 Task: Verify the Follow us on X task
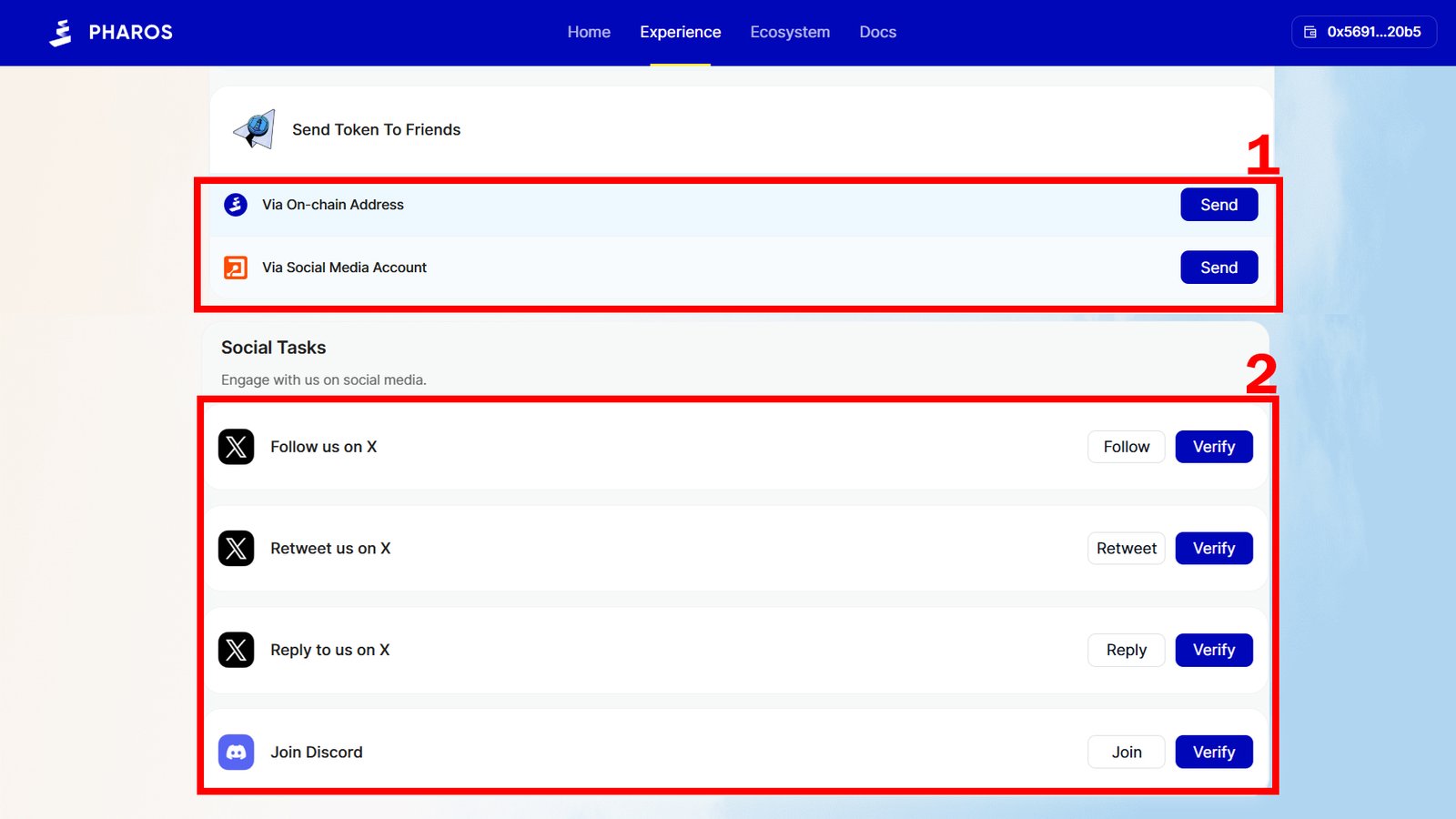point(1213,447)
